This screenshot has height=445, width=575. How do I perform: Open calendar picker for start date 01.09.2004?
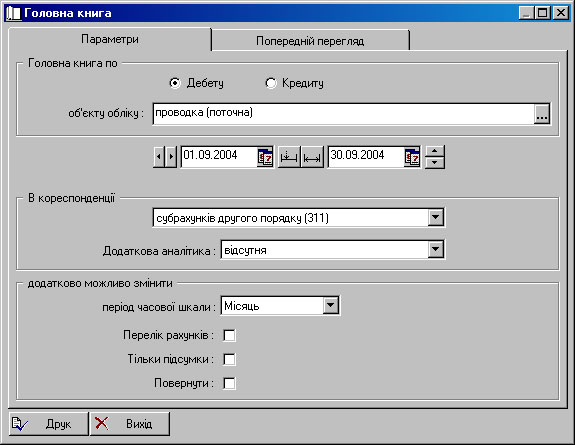point(265,157)
